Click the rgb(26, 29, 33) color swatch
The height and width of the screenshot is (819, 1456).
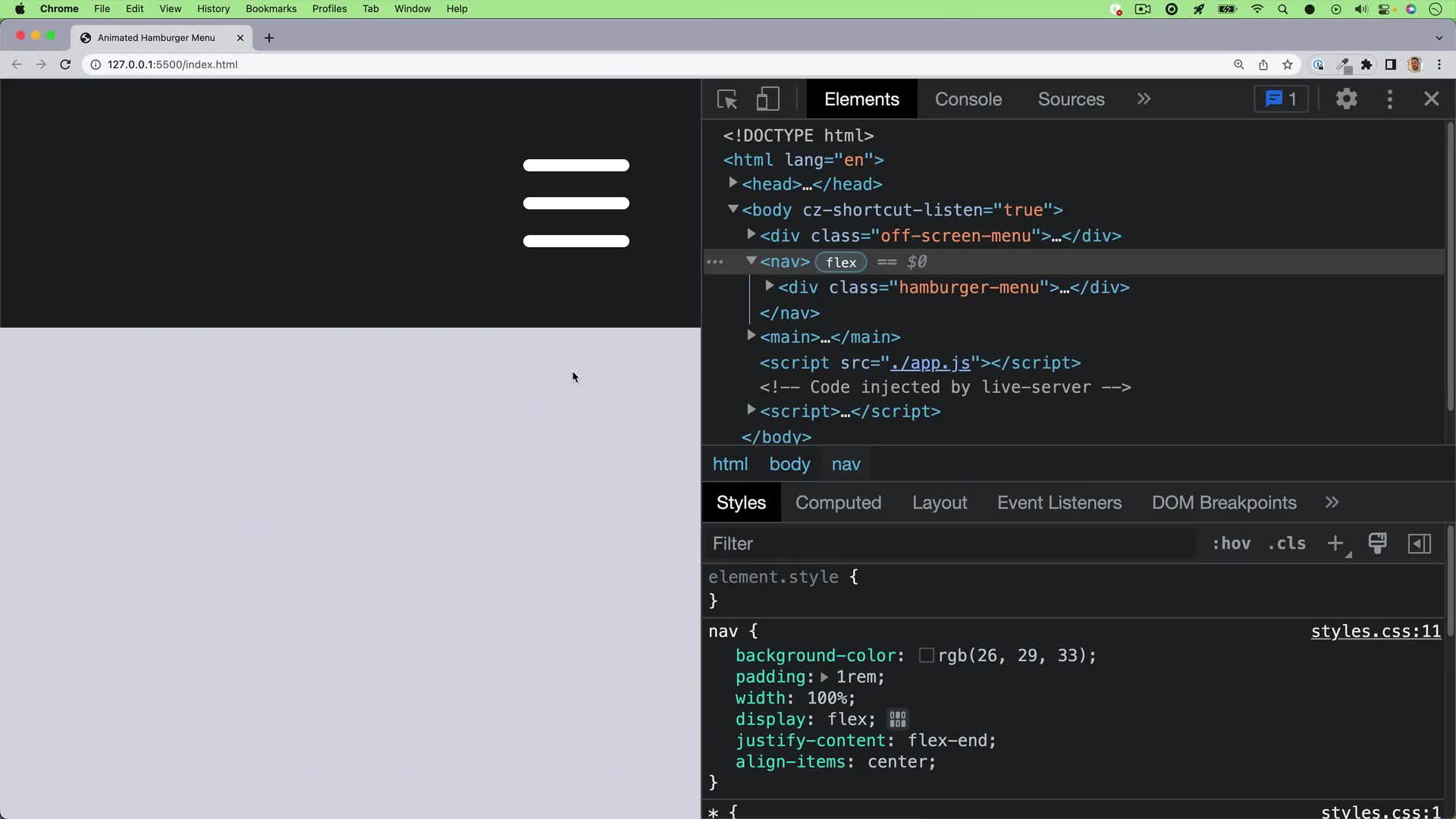[x=926, y=655]
